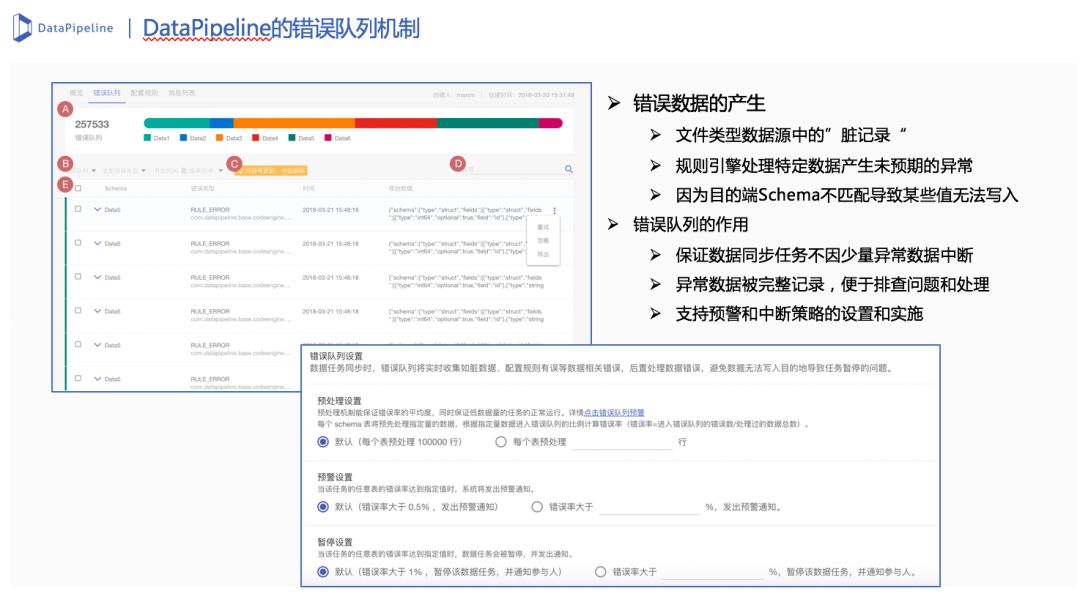Open the time range filter dropdown
The height and width of the screenshot is (602, 1080).
pyautogui.click(x=189, y=170)
